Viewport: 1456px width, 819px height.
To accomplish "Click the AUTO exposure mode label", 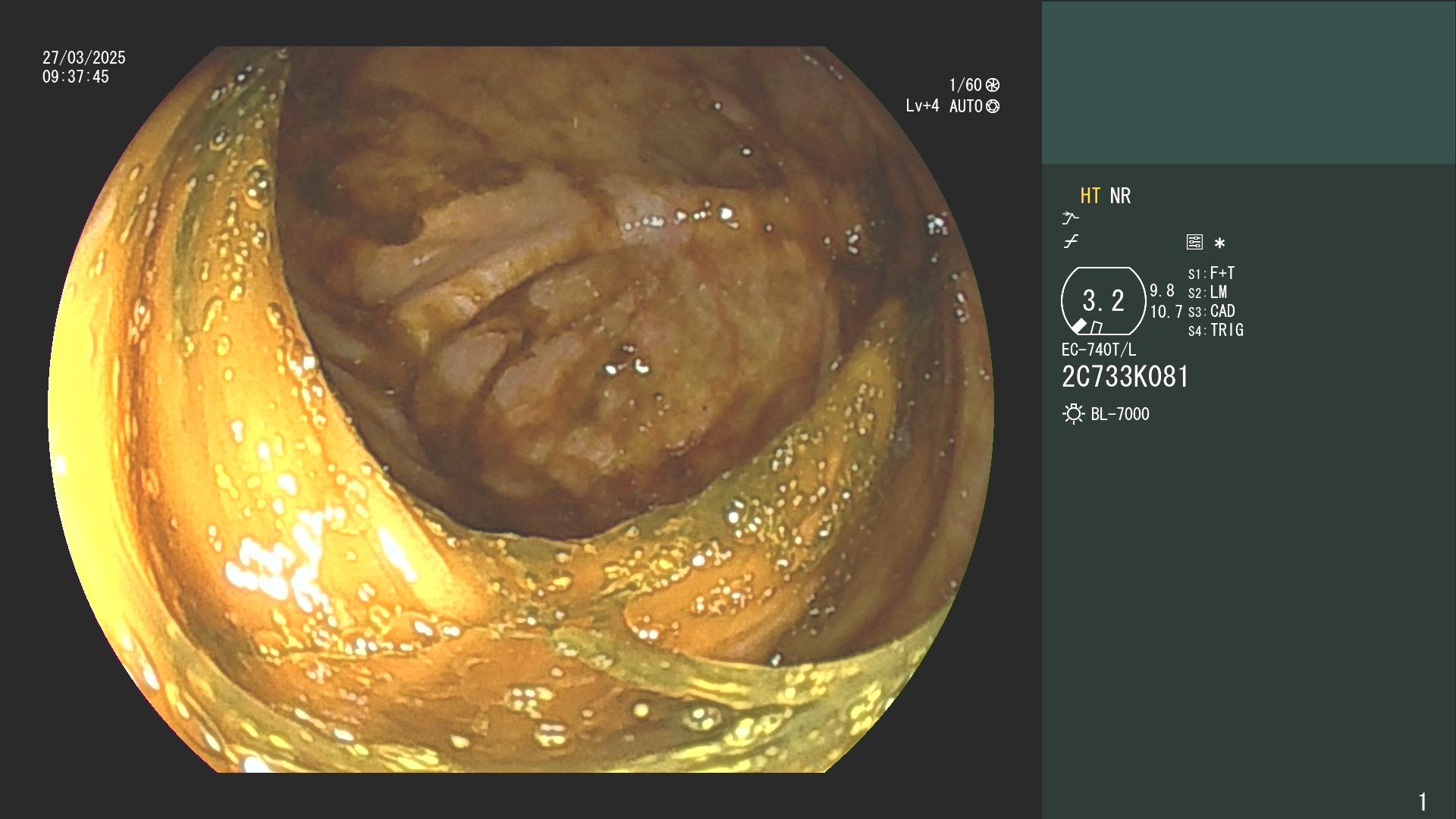I will click(x=966, y=106).
